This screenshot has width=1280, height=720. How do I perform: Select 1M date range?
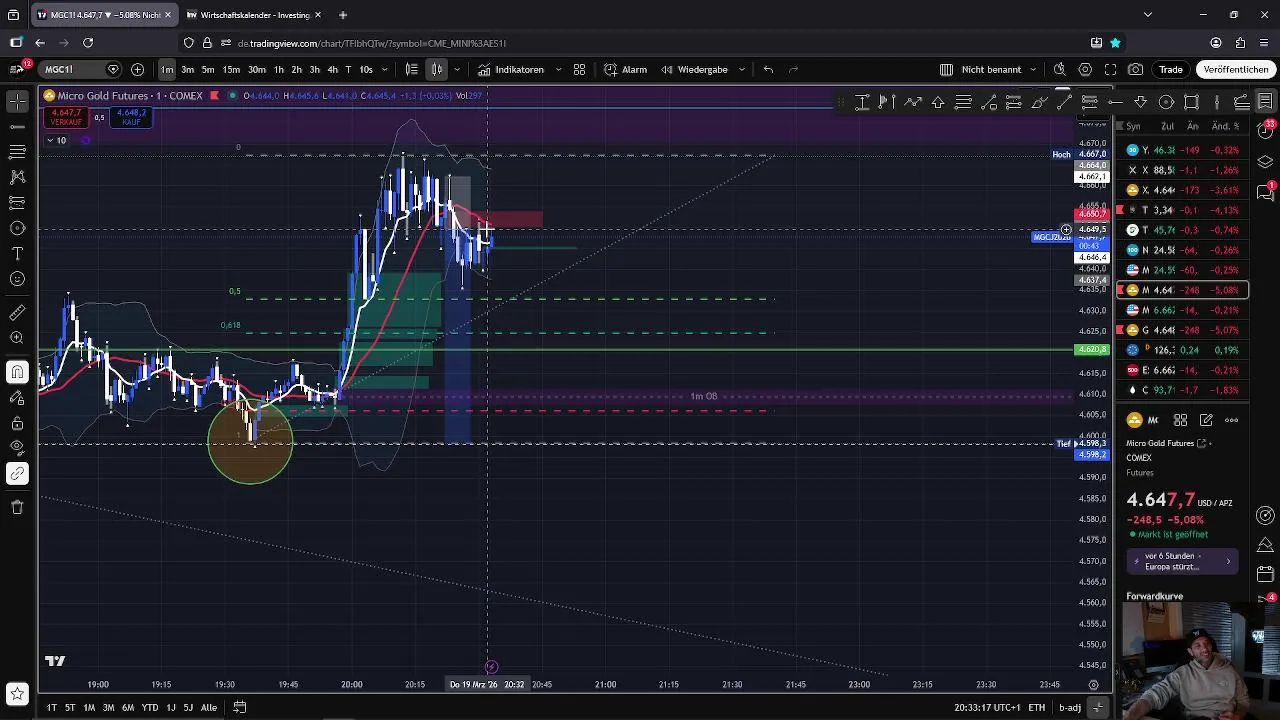[89, 707]
